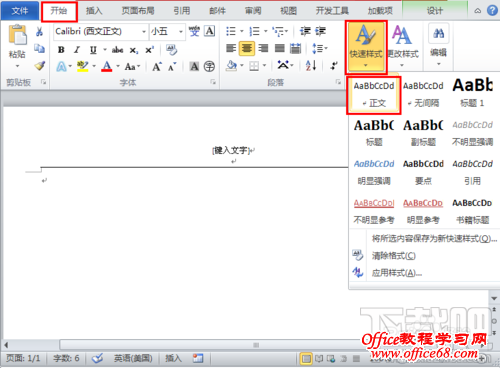Click the Justify alignment icon
This screenshot has width=500, height=368.
coord(280,48)
